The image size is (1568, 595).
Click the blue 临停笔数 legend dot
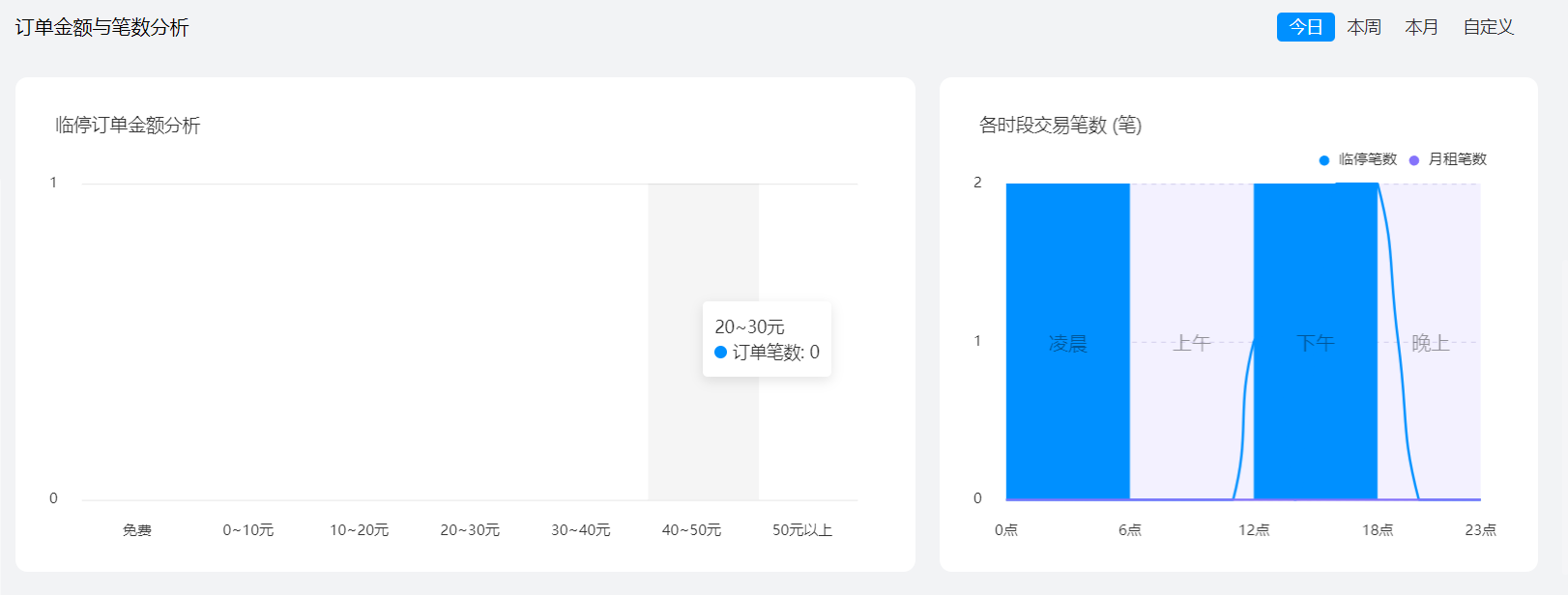click(x=1324, y=160)
